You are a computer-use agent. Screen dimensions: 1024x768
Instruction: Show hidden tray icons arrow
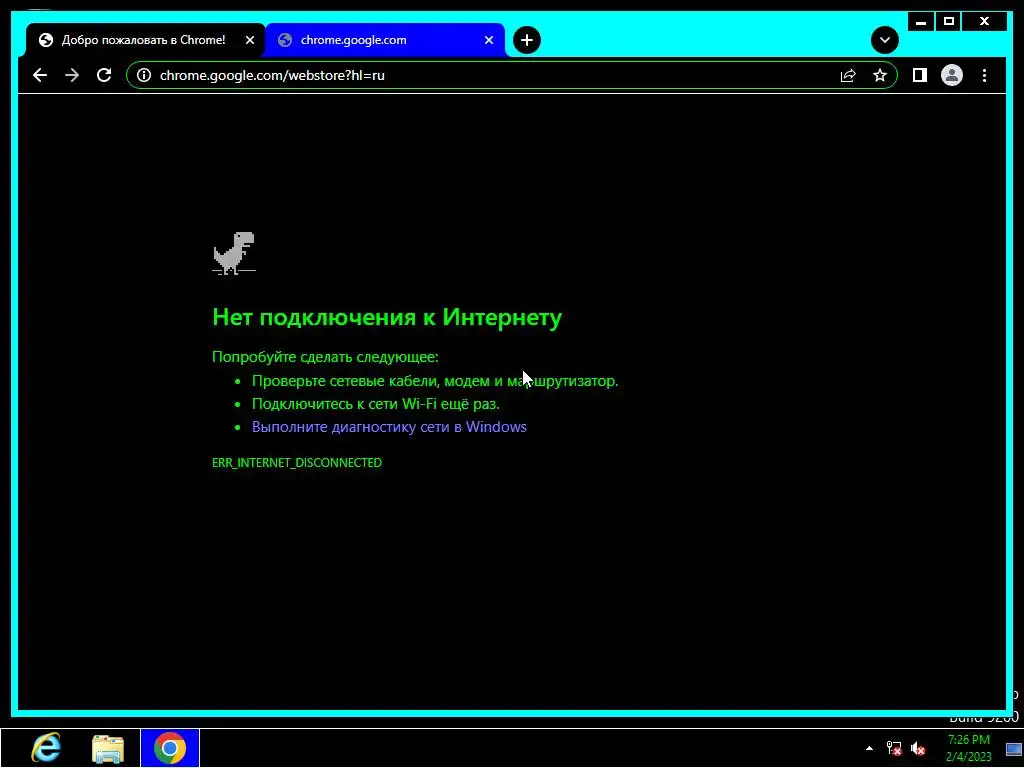click(869, 748)
